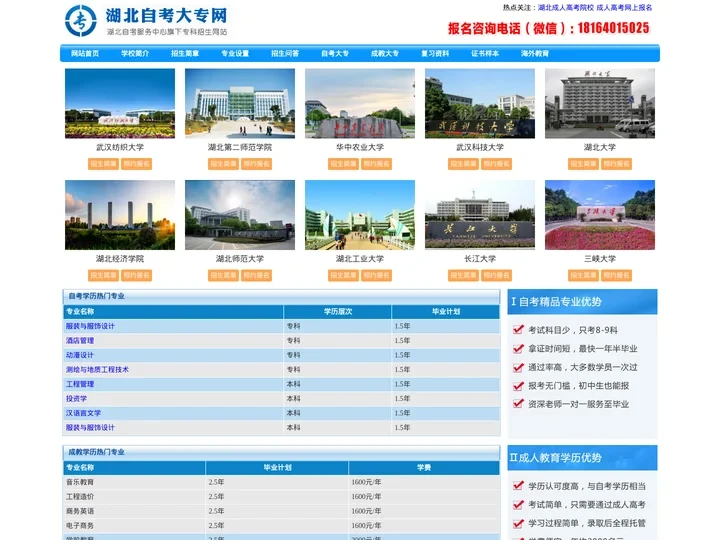The image size is (720, 540).
Task: Click 预约报名 button under 湖北大学
Action: click(x=616, y=164)
